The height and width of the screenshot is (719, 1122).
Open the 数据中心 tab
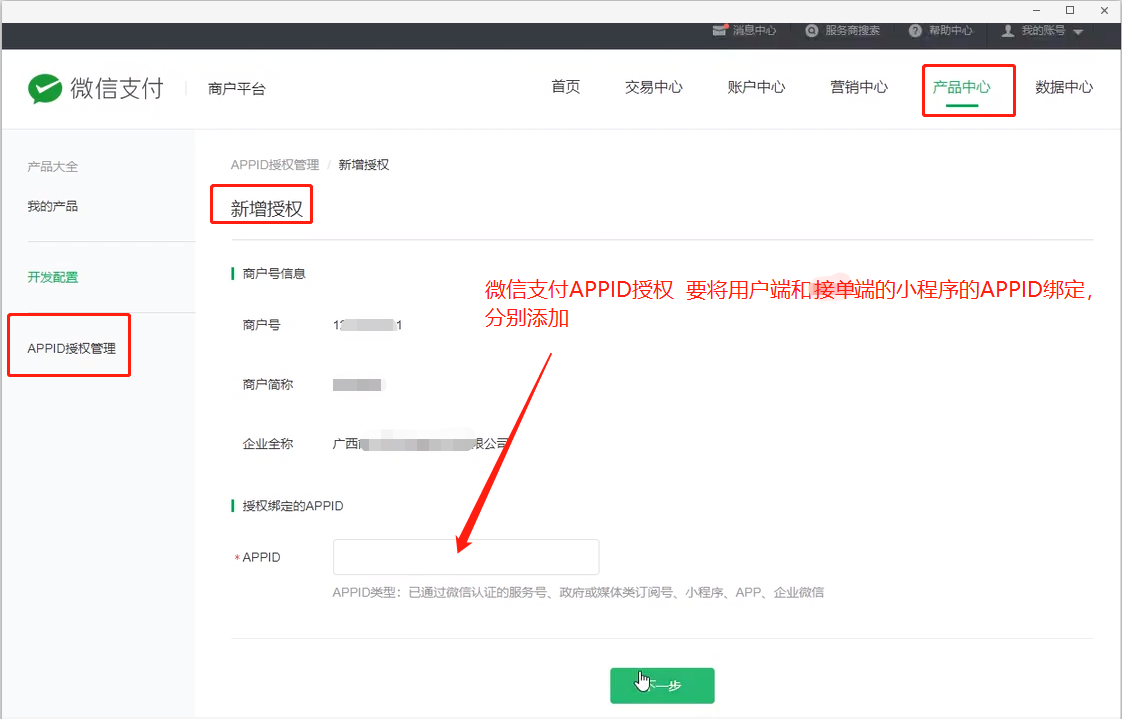pyautogui.click(x=1064, y=87)
